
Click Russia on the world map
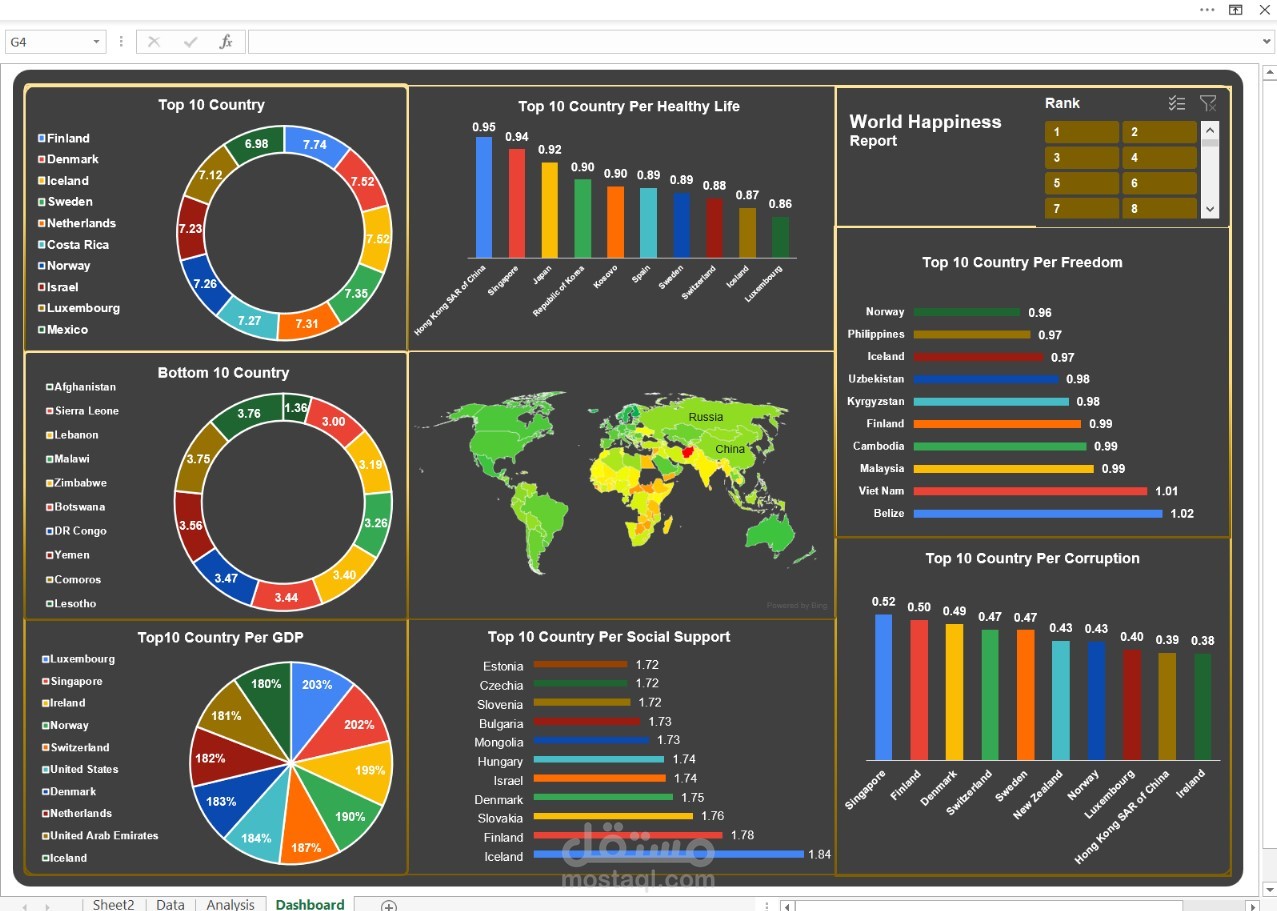706,416
